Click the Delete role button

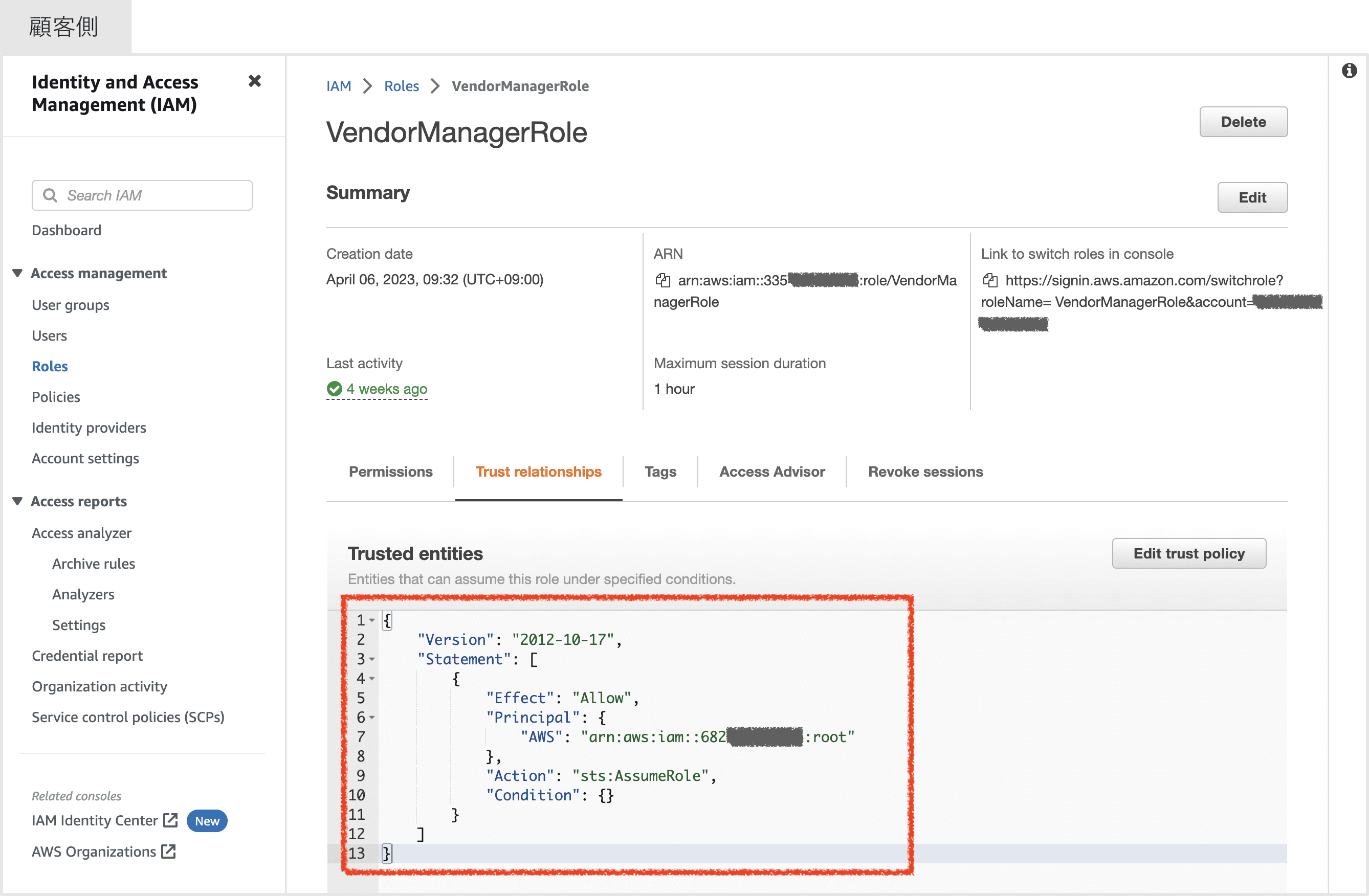tap(1243, 122)
